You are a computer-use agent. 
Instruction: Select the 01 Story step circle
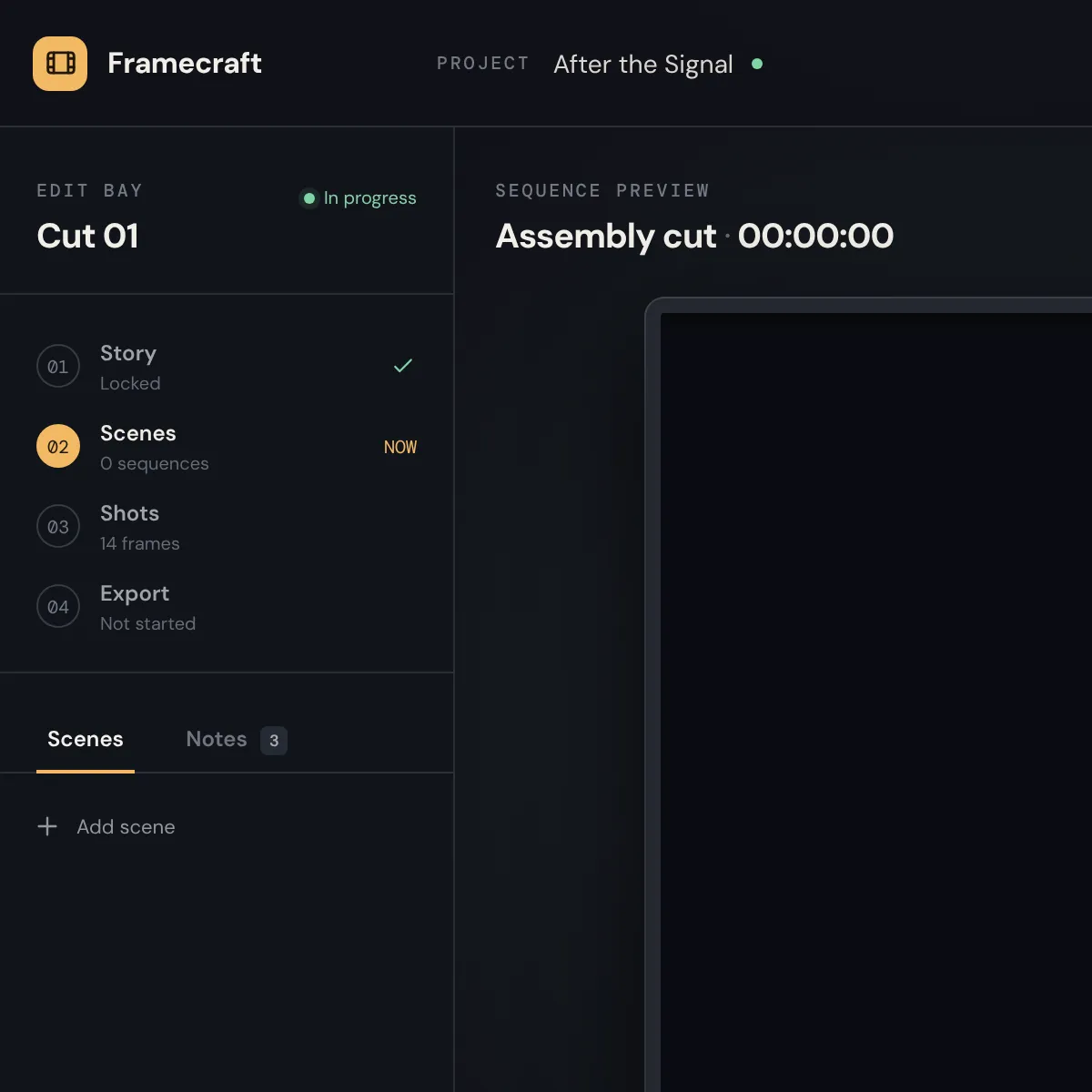(58, 366)
